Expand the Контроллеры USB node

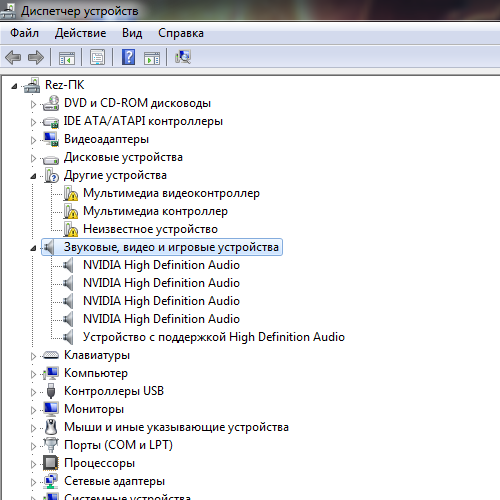[33, 392]
